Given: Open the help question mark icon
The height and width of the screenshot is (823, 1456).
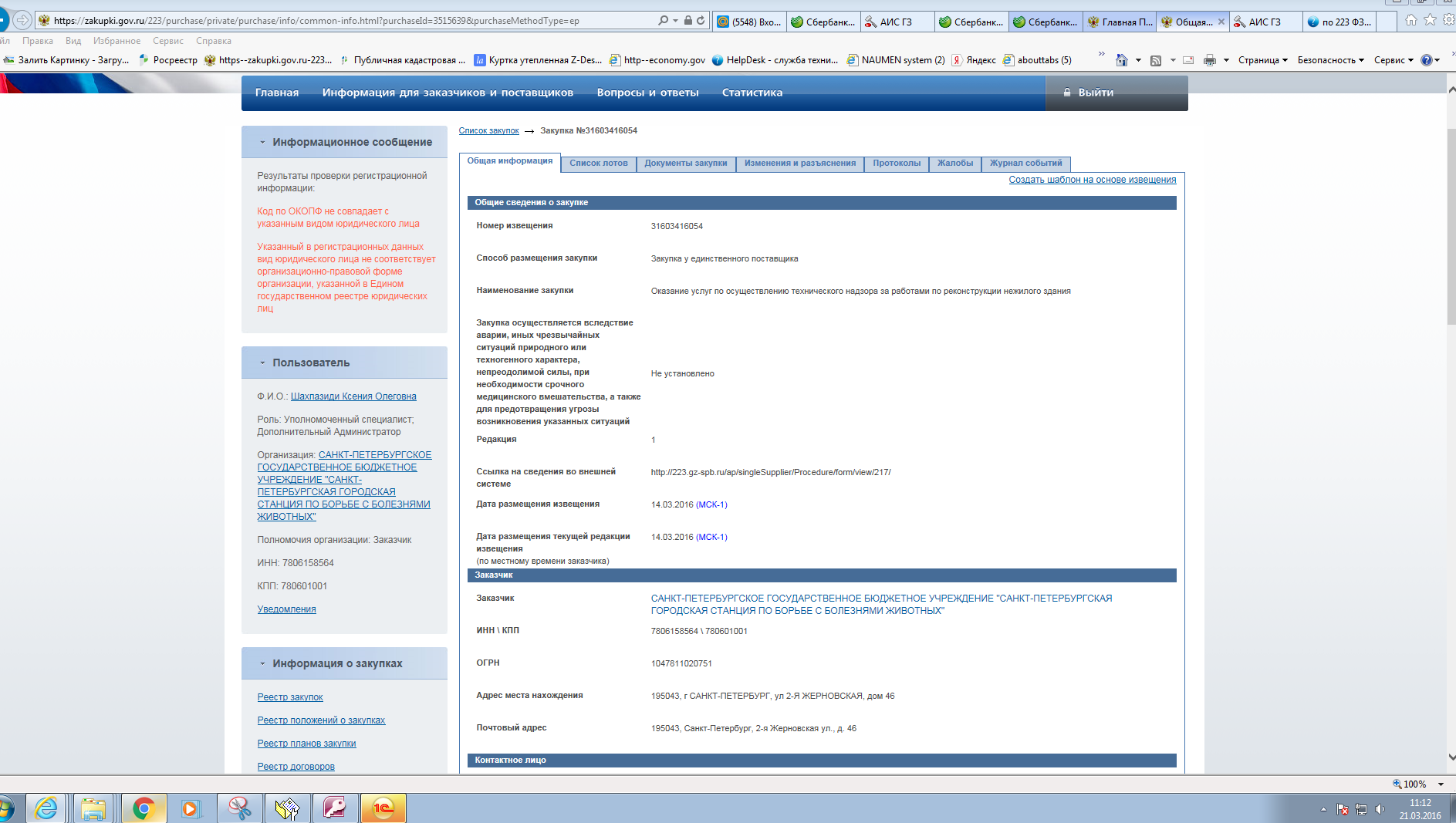Looking at the screenshot, I should tap(1427, 60).
